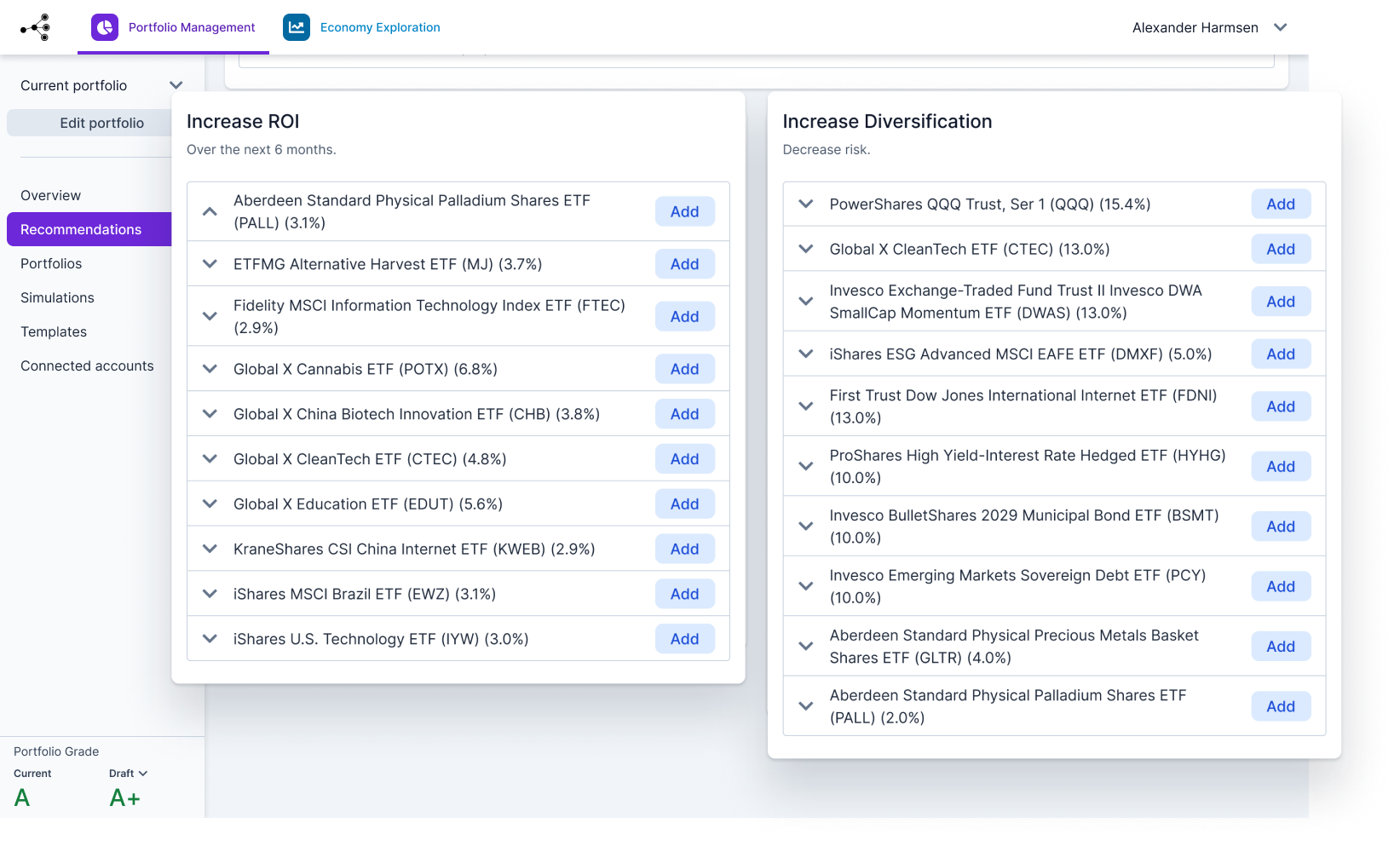Click the Economy Exploration chart icon

(x=297, y=27)
